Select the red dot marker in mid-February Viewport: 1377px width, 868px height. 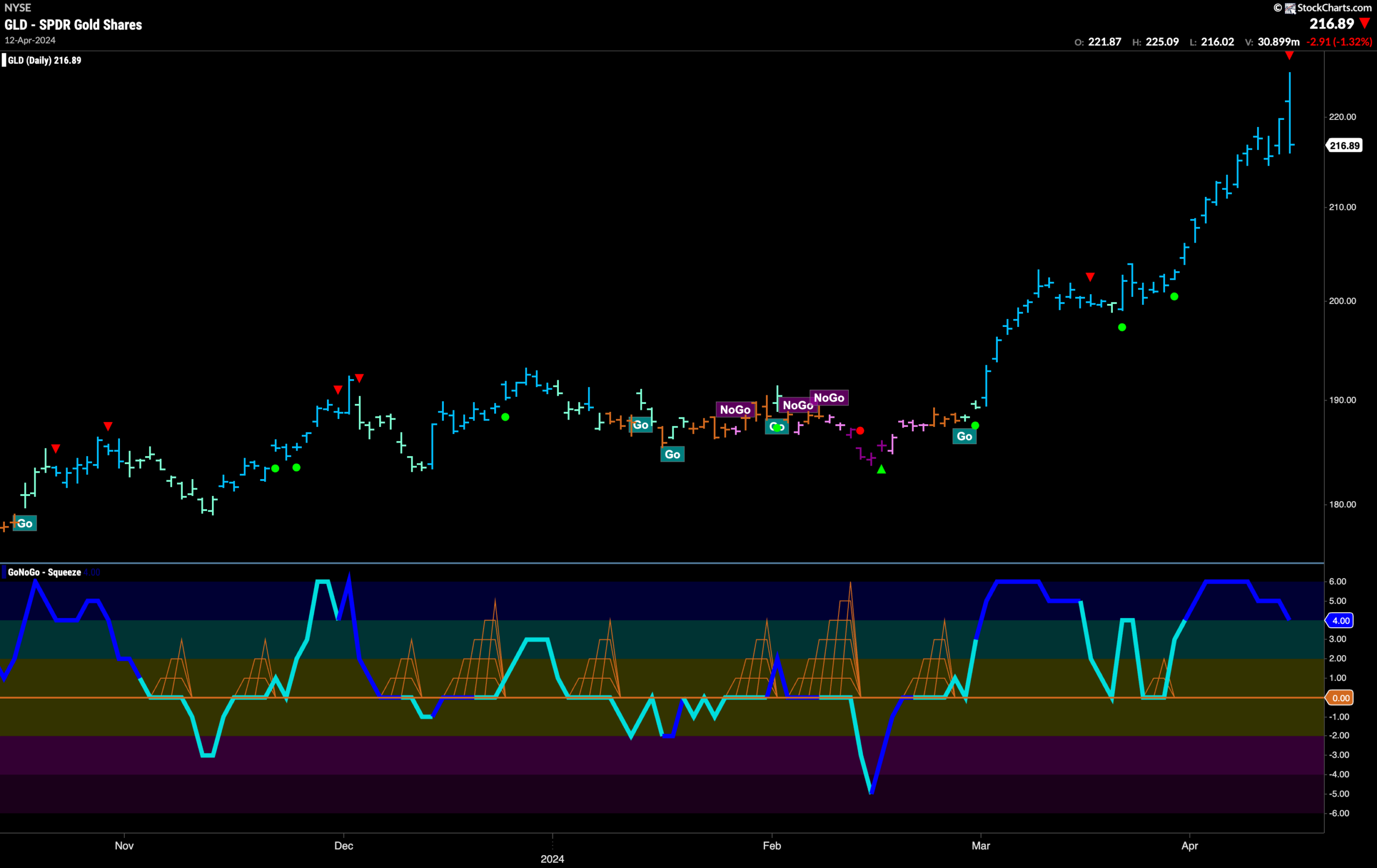(860, 431)
